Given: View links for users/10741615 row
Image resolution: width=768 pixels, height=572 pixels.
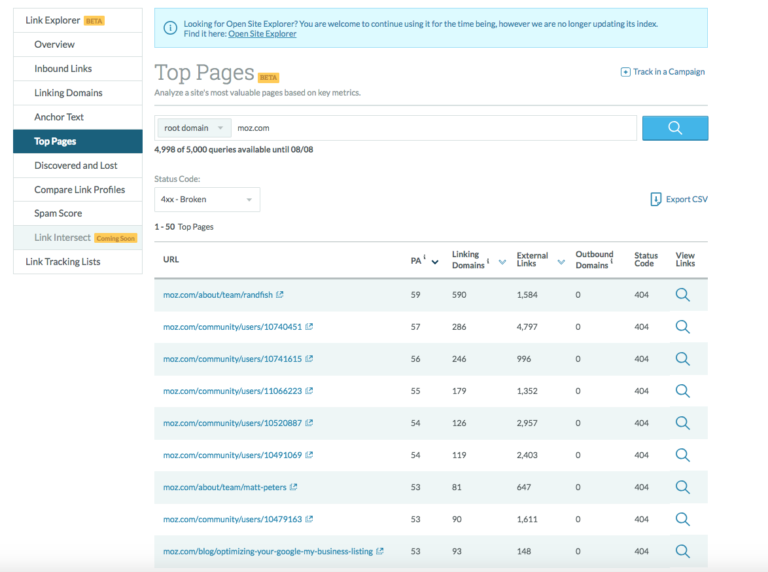Looking at the screenshot, I should click(682, 359).
